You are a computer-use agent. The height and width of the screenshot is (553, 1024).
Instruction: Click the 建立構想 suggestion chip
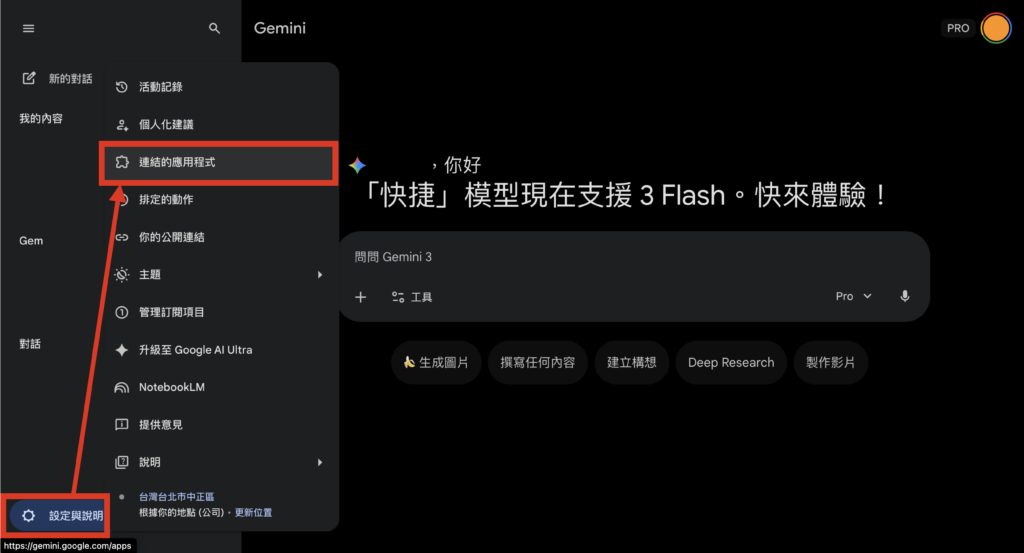point(632,362)
